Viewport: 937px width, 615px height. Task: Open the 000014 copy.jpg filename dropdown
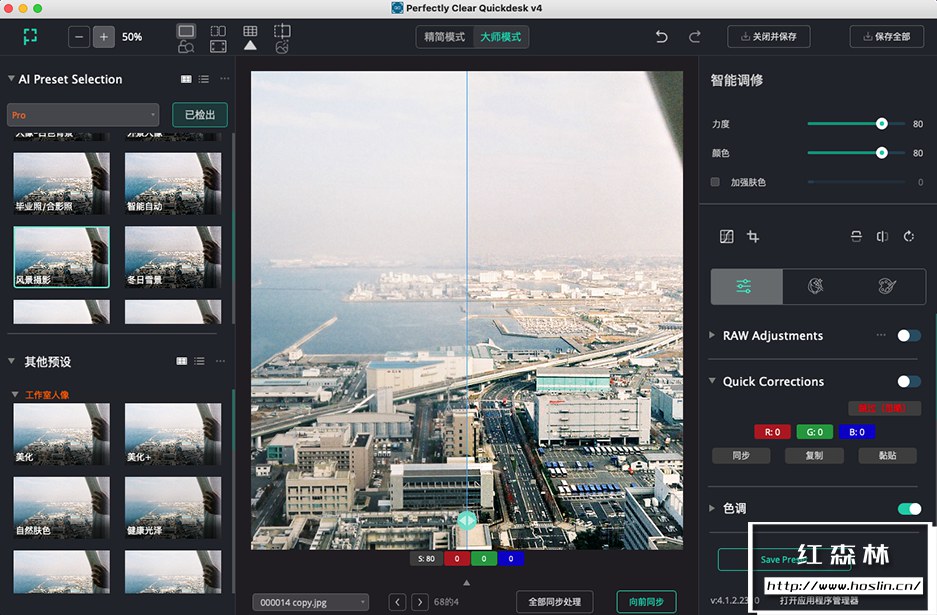tap(310, 602)
